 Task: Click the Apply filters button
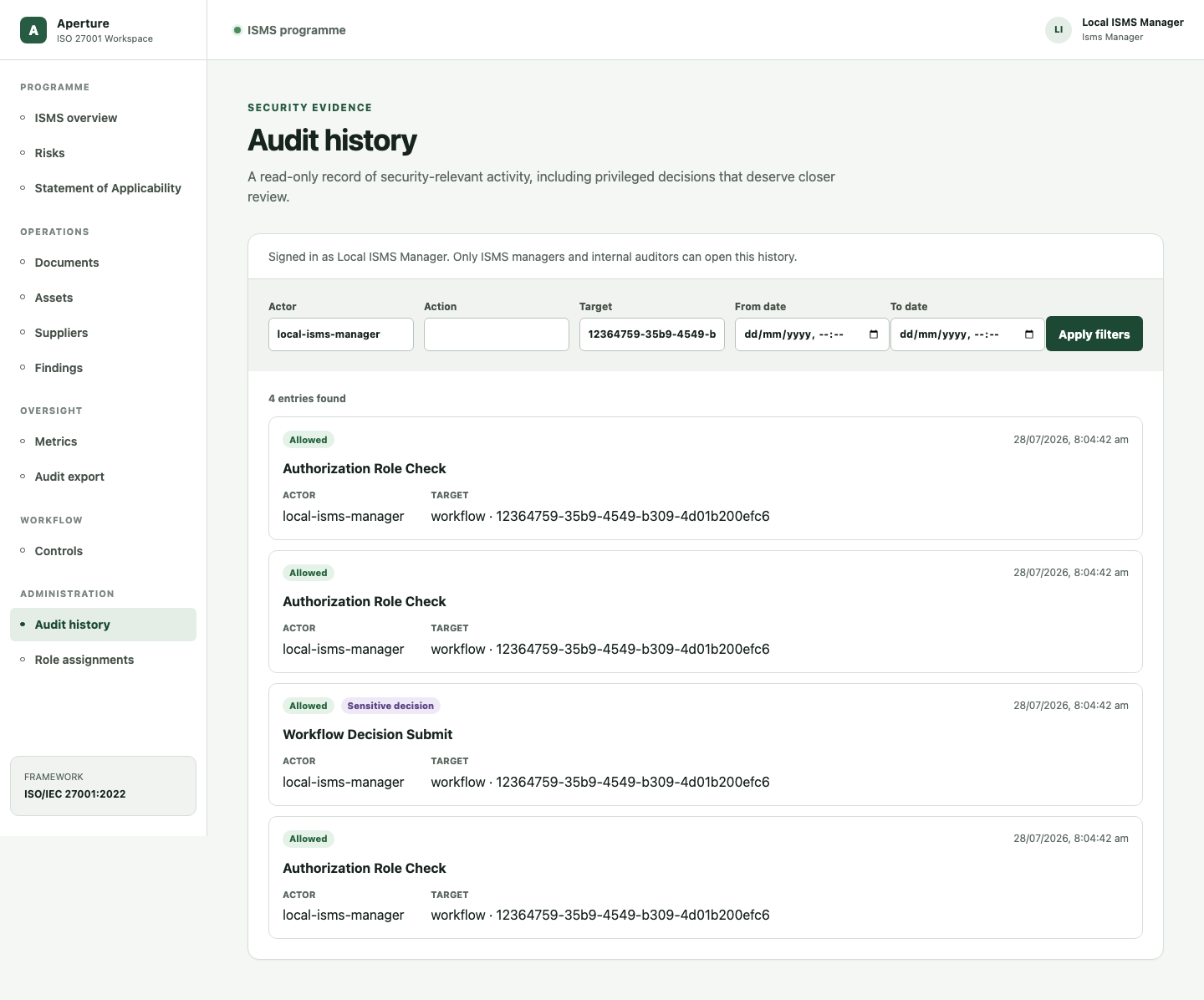(1094, 334)
